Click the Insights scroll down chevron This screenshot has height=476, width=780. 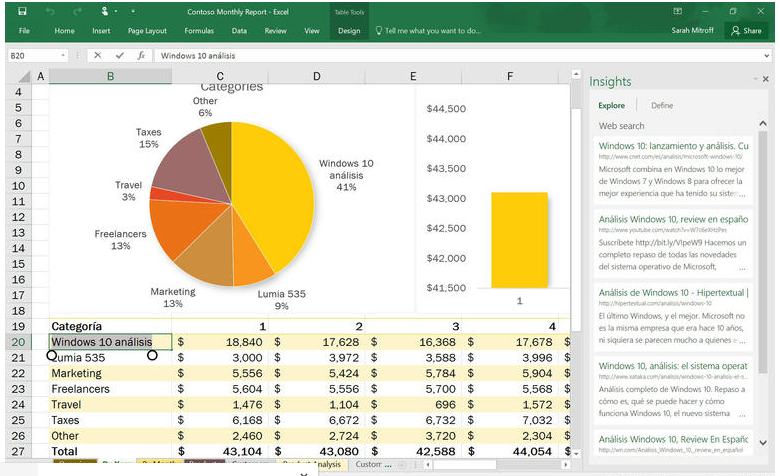click(x=763, y=442)
